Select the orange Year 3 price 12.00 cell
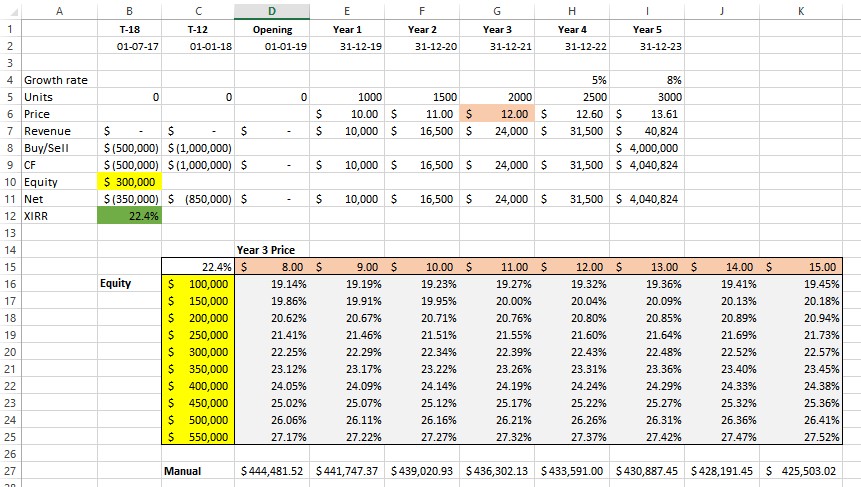 click(497, 115)
